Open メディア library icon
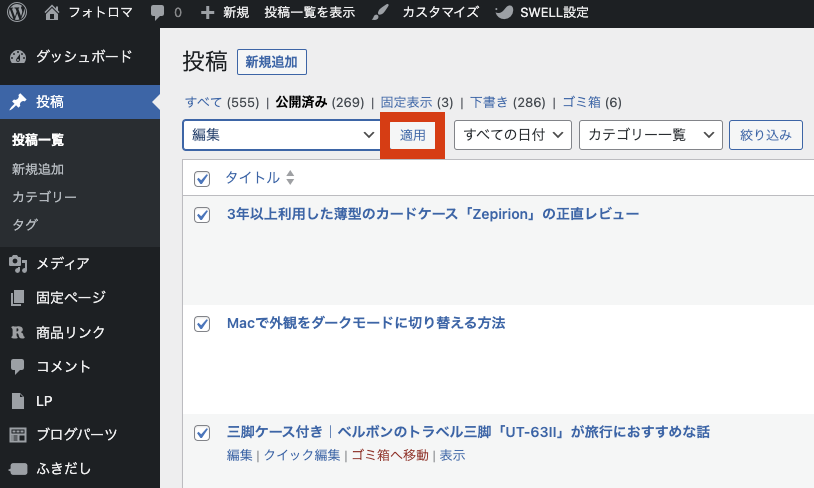The image size is (814, 488). pyautogui.click(x=18, y=264)
